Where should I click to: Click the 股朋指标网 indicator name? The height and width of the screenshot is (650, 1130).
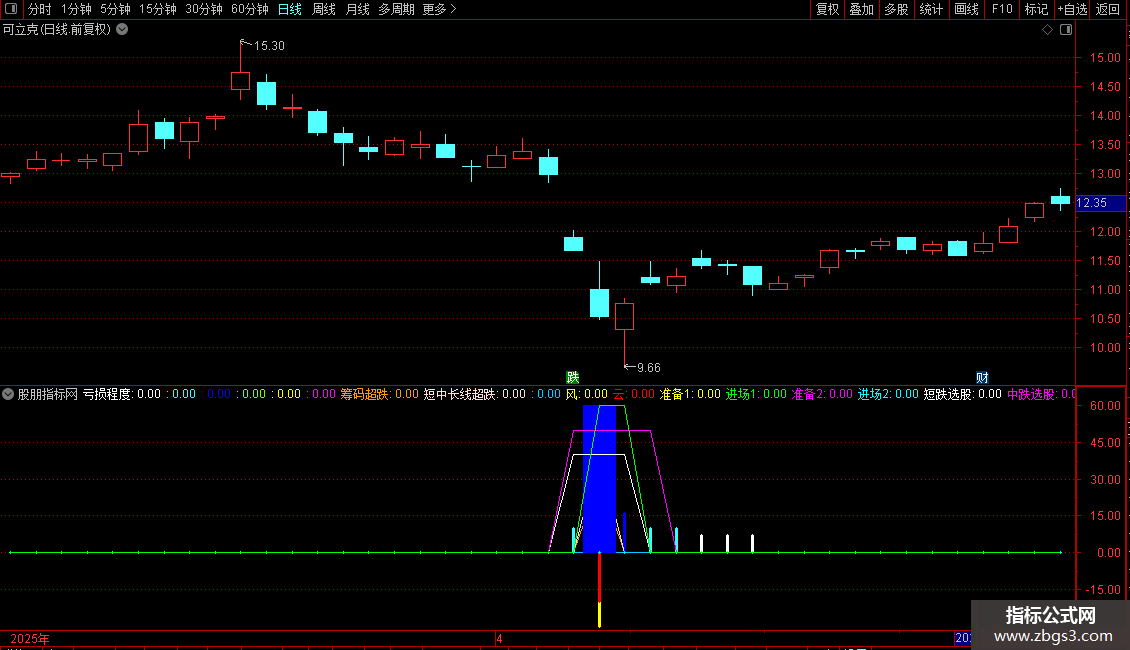[x=48, y=394]
